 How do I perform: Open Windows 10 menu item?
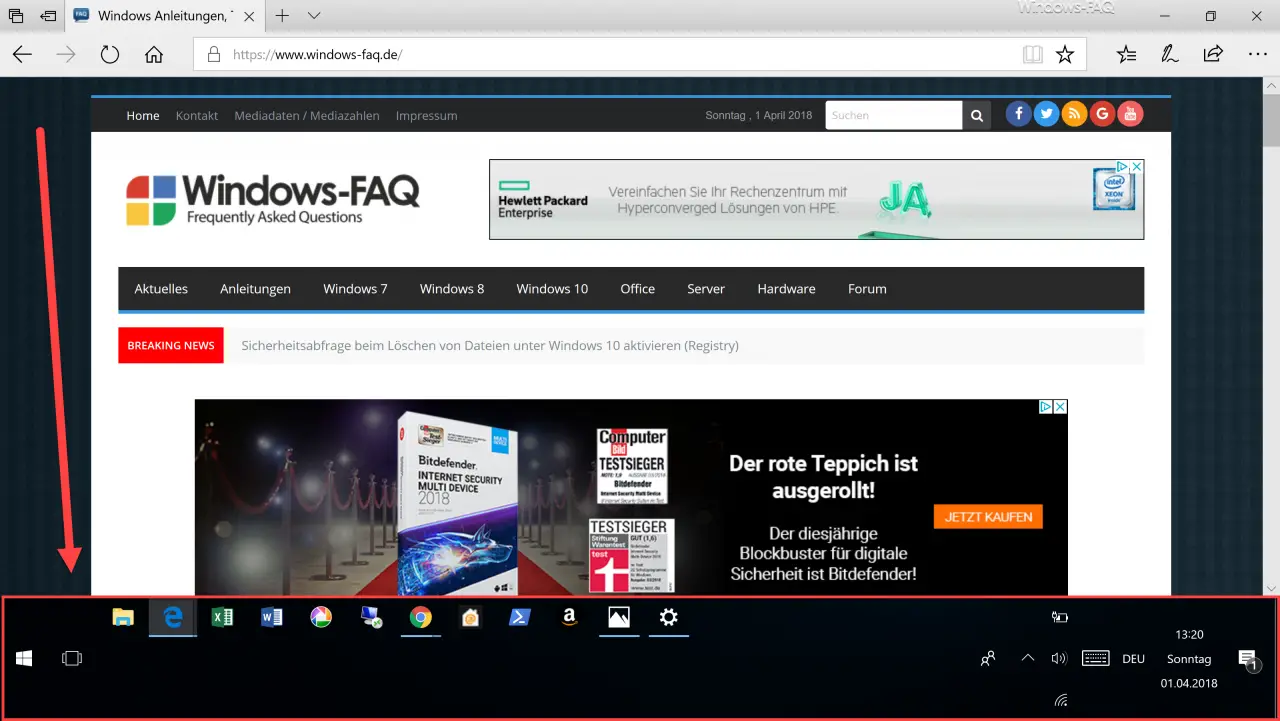[552, 289]
